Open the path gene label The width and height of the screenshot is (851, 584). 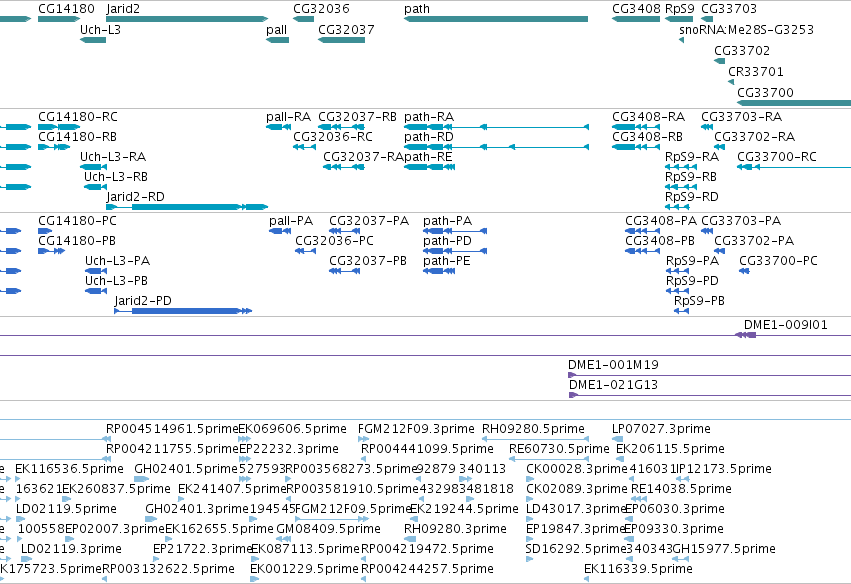tap(417, 9)
